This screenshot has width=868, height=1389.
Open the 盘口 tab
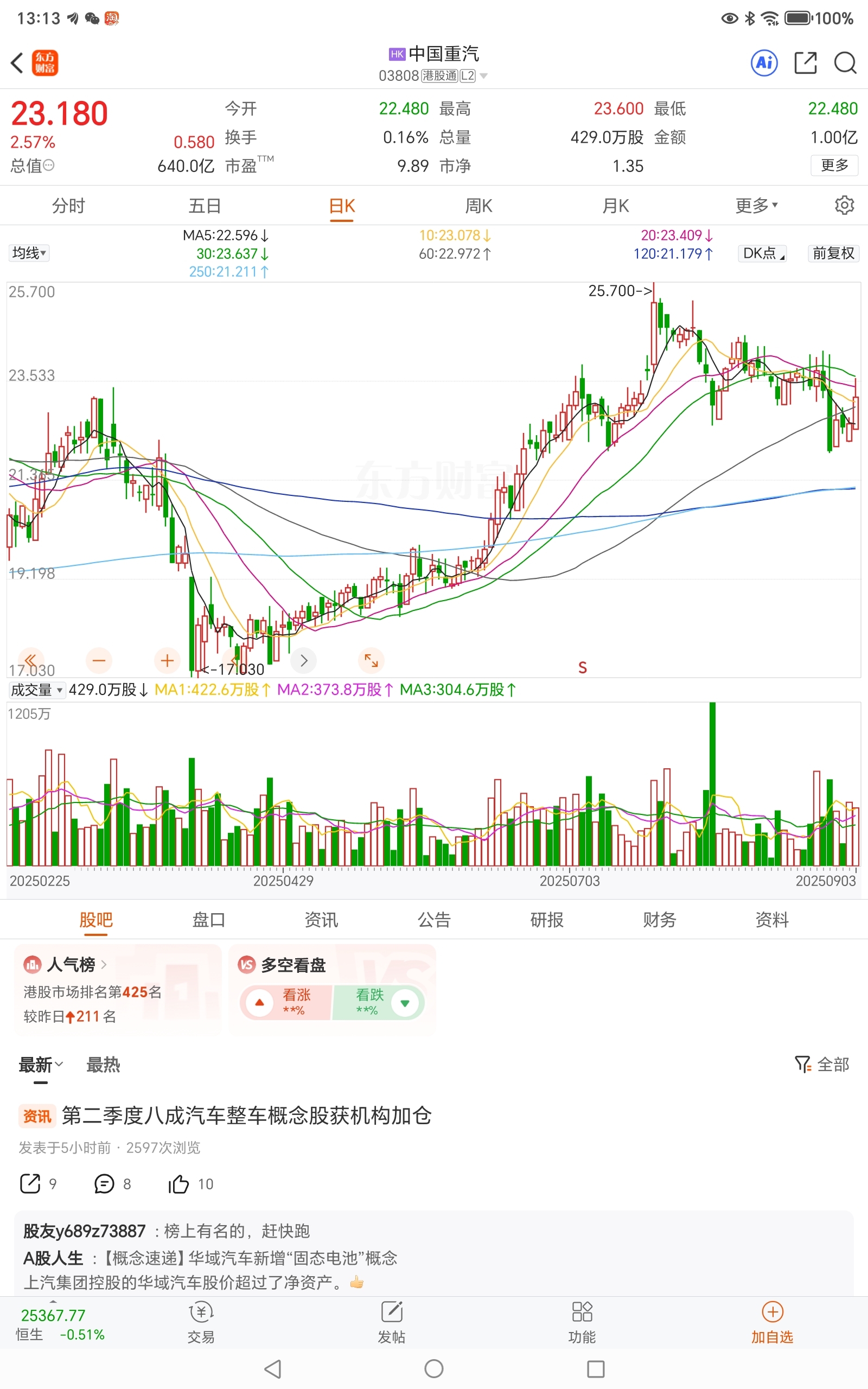pos(208,920)
